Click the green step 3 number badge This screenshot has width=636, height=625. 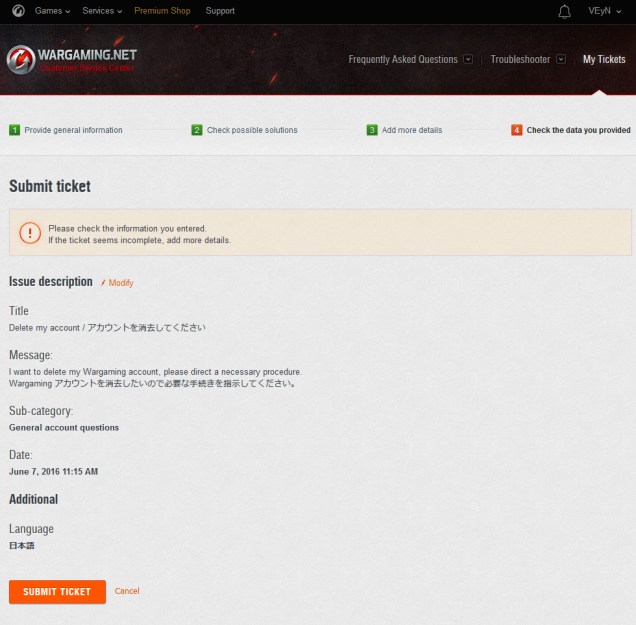[372, 130]
